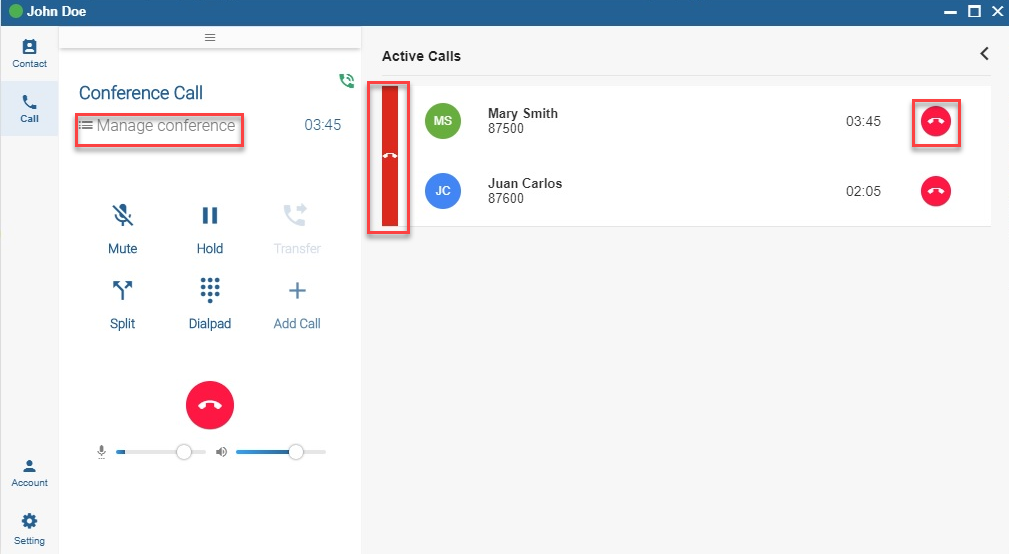Open Manage conference list
The width and height of the screenshot is (1009, 554).
point(158,126)
